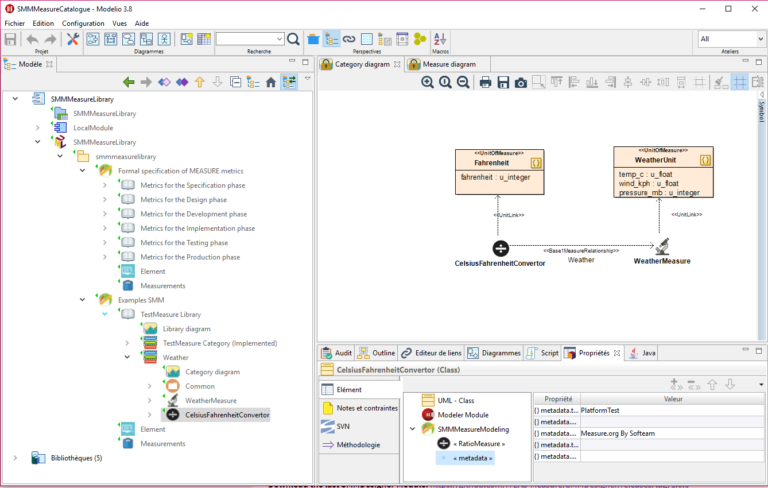Click the orange folder perspective icon

click(x=313, y=39)
